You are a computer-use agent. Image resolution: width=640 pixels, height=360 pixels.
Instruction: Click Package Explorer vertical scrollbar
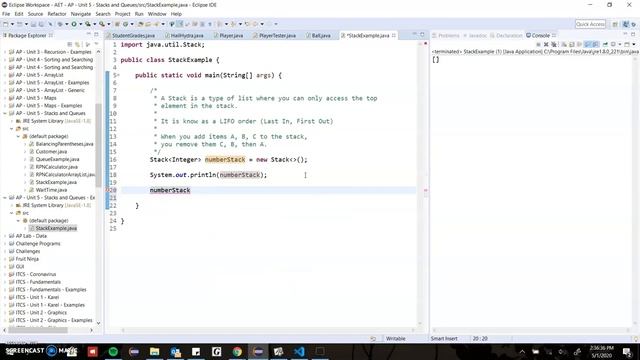tap(98, 145)
